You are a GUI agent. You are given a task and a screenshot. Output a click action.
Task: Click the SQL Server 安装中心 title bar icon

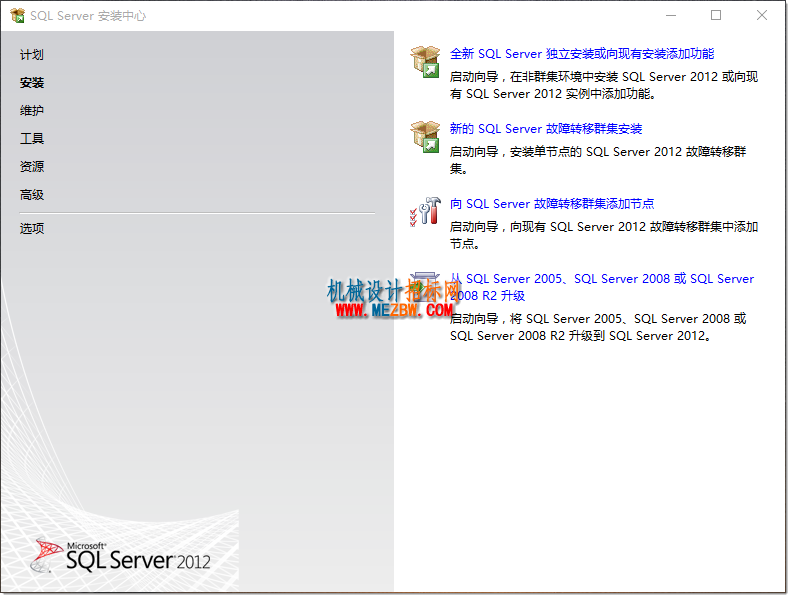click(18, 16)
